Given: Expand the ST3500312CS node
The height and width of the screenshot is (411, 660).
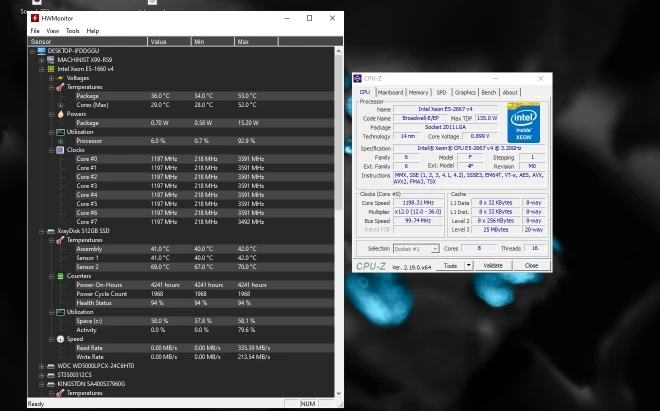Looking at the screenshot, I should coord(42,375).
